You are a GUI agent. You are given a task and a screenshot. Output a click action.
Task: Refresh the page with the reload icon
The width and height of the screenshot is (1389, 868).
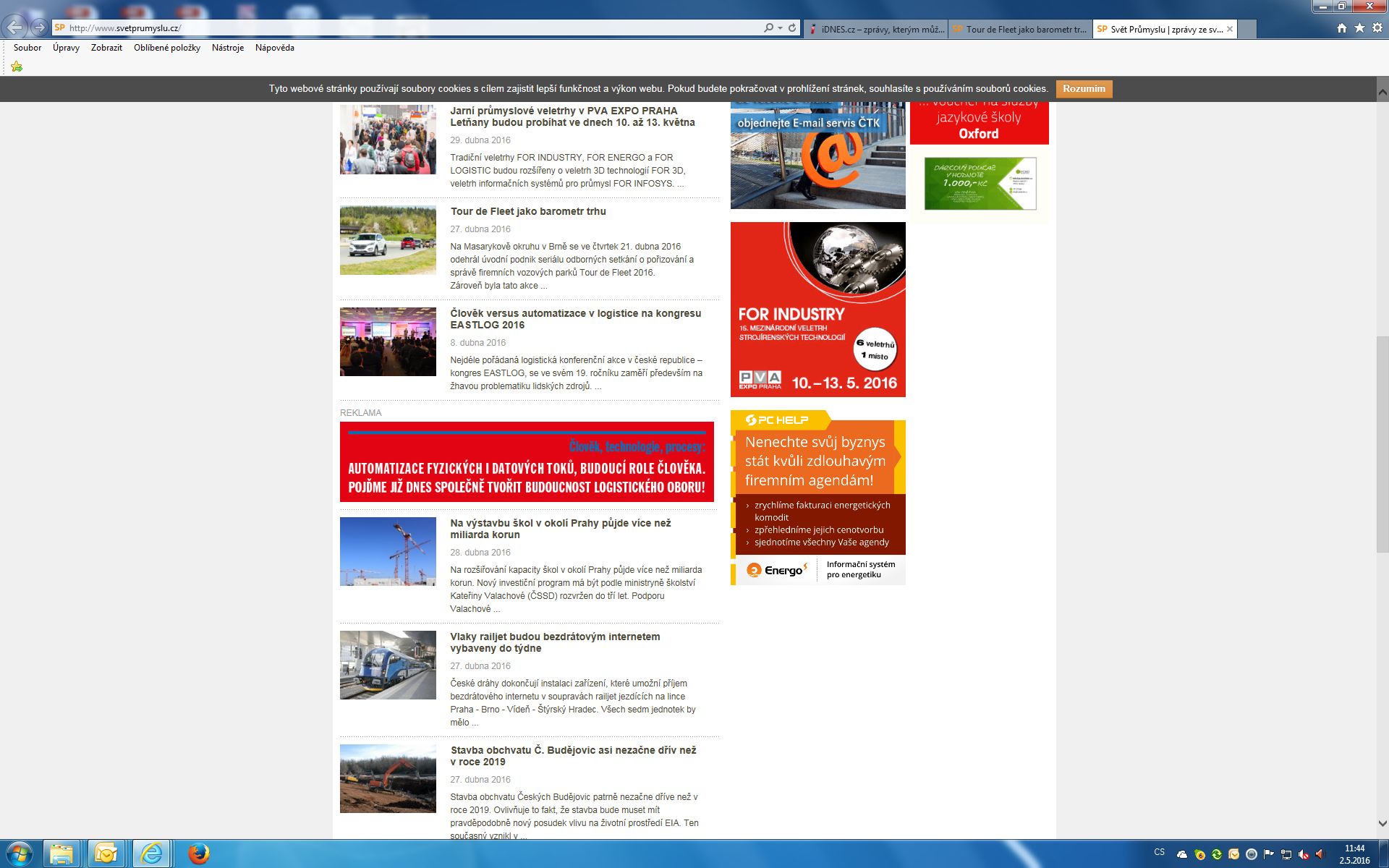[x=792, y=27]
